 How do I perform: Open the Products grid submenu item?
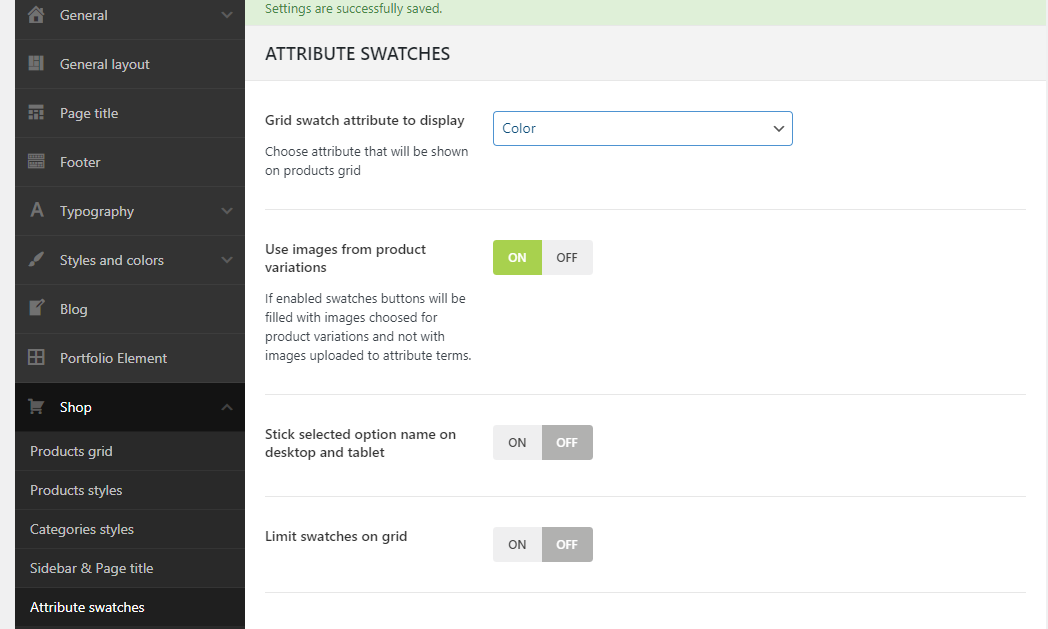point(71,451)
